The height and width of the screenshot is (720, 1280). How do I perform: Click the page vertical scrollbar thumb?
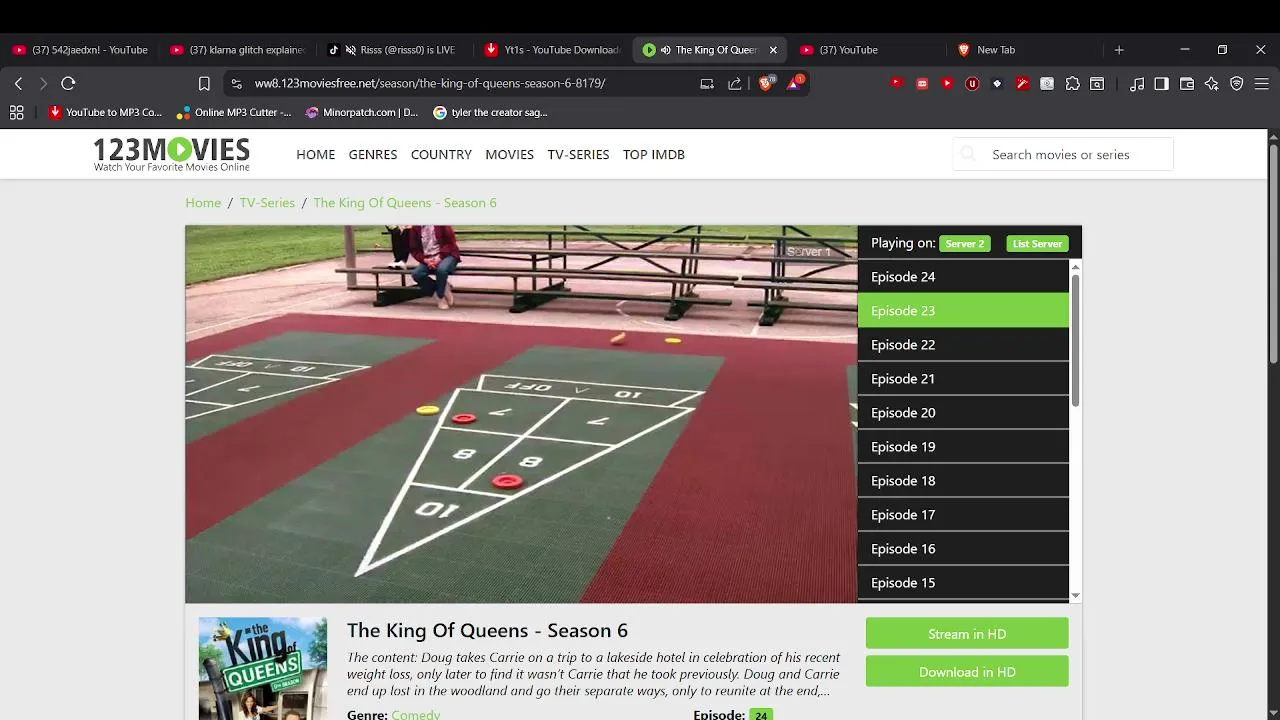coord(1273,254)
